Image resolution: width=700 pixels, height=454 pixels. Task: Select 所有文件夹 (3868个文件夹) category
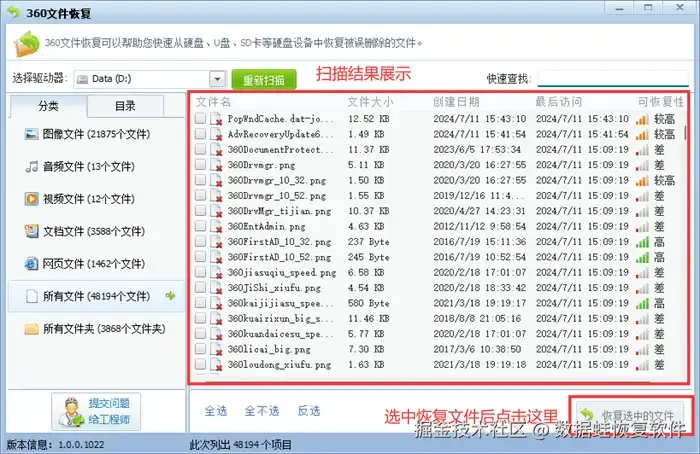pyautogui.click(x=96, y=329)
